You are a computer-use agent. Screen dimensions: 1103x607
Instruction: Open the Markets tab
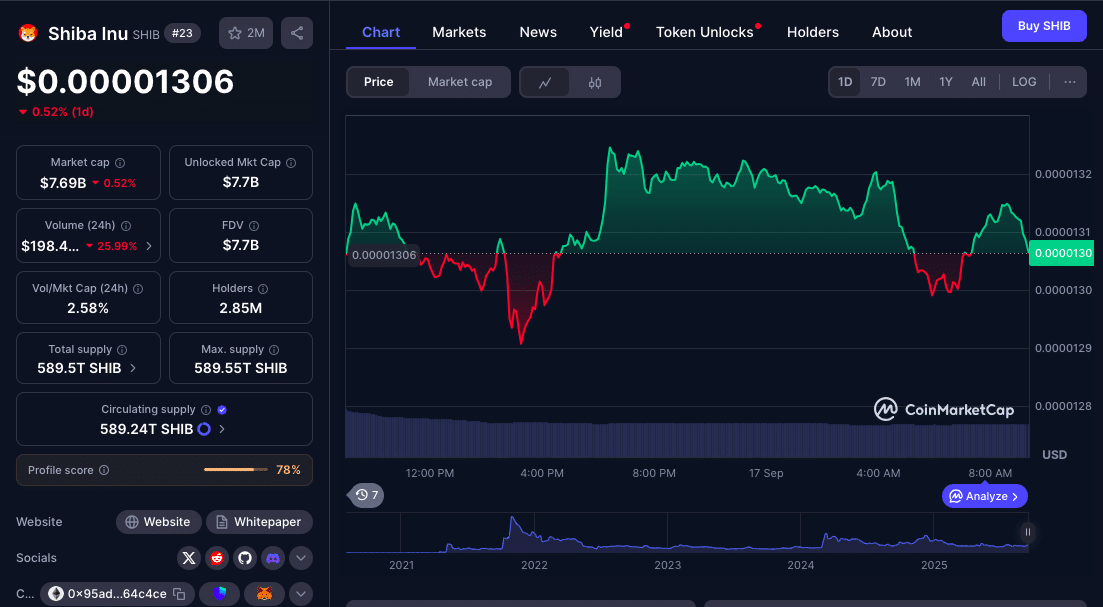tap(459, 32)
